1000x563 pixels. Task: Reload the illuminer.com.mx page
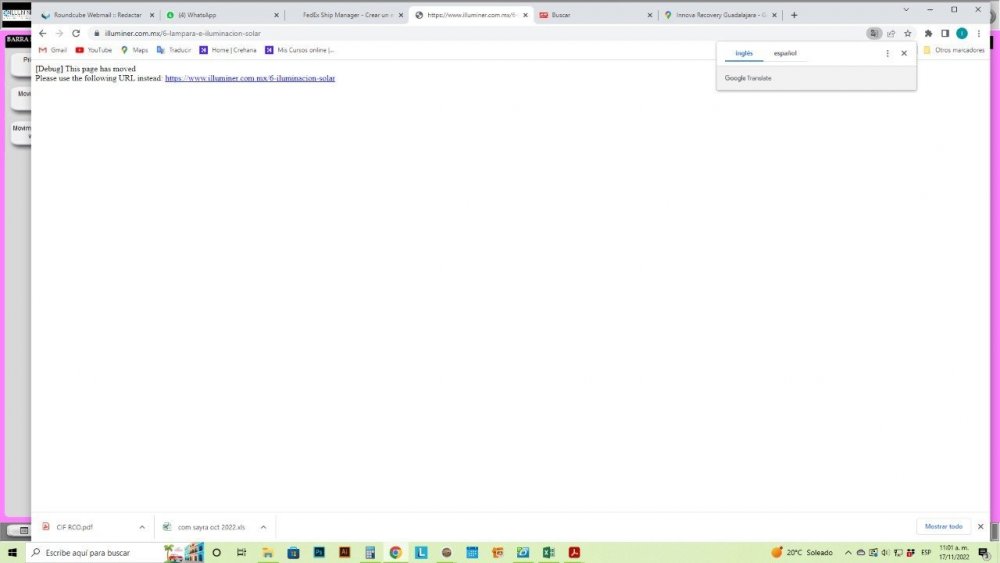tap(76, 33)
